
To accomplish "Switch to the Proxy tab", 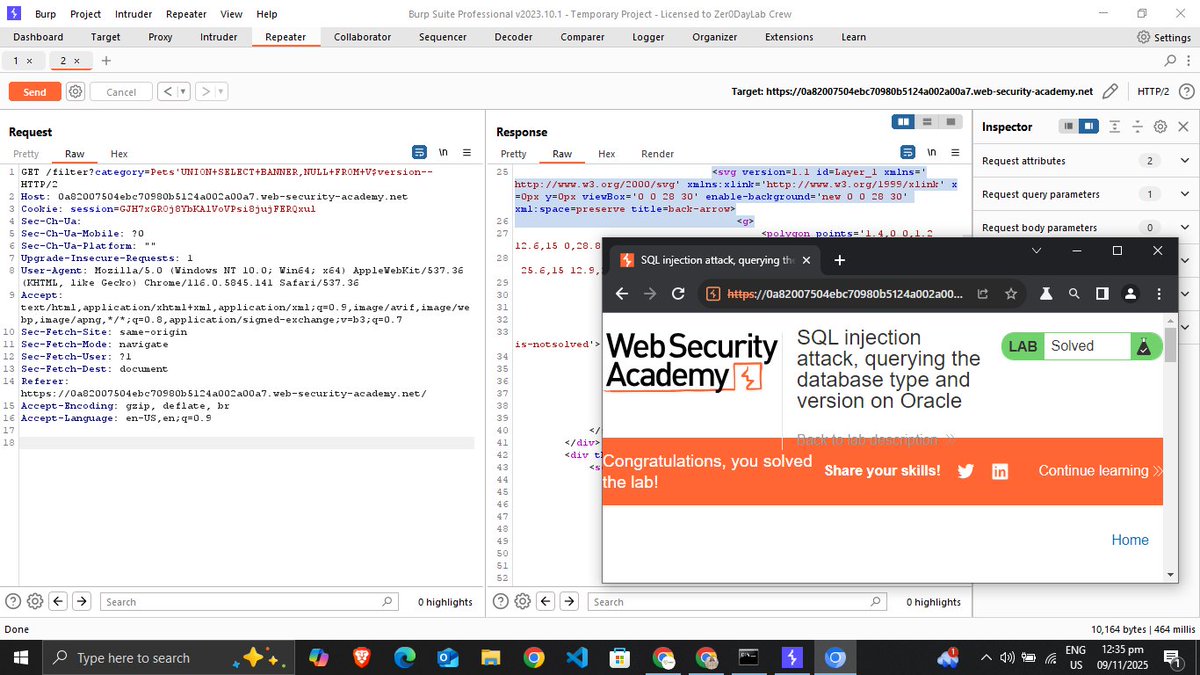I will (160, 37).
